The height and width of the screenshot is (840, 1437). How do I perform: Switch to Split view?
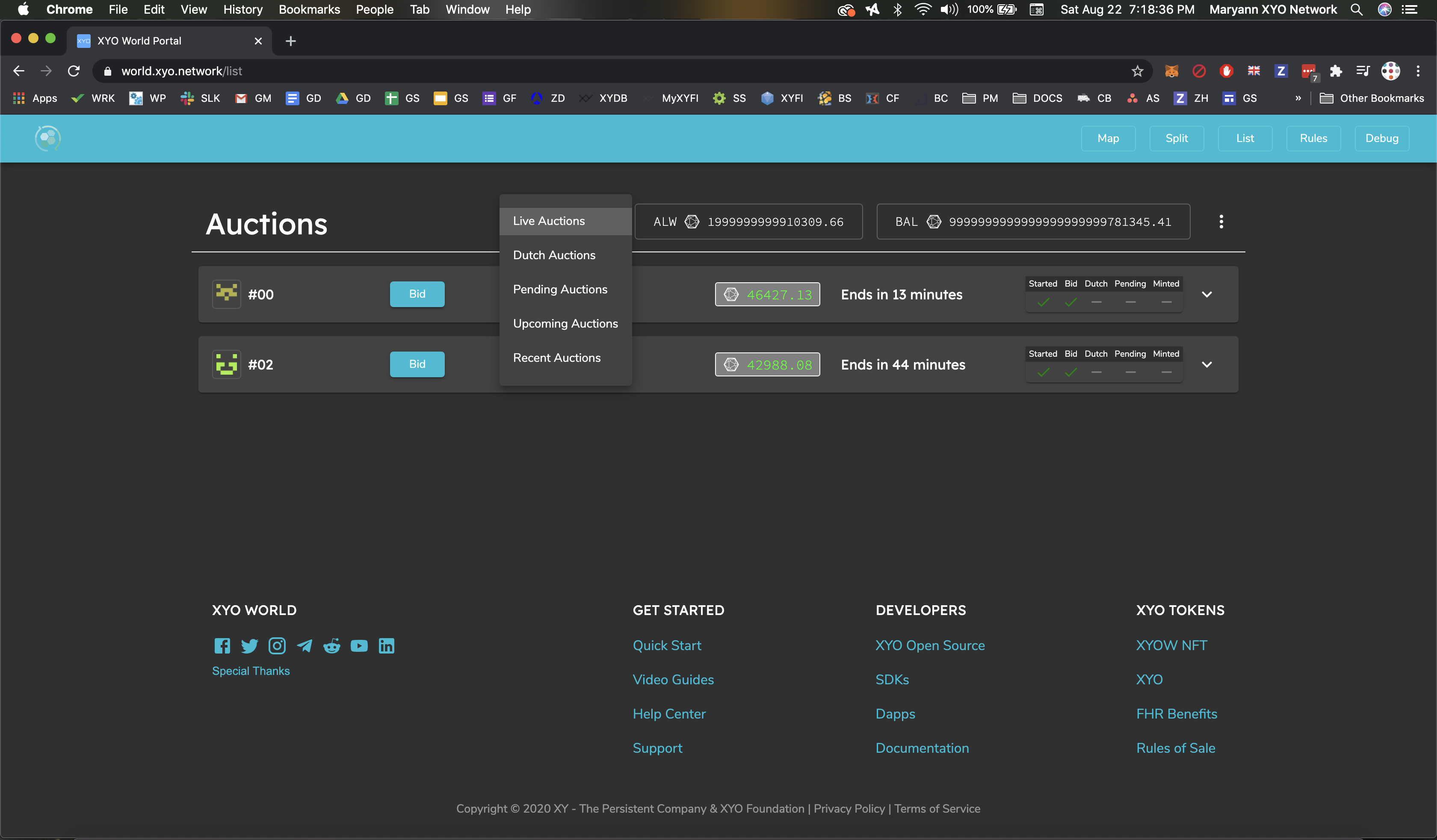pyautogui.click(x=1177, y=138)
